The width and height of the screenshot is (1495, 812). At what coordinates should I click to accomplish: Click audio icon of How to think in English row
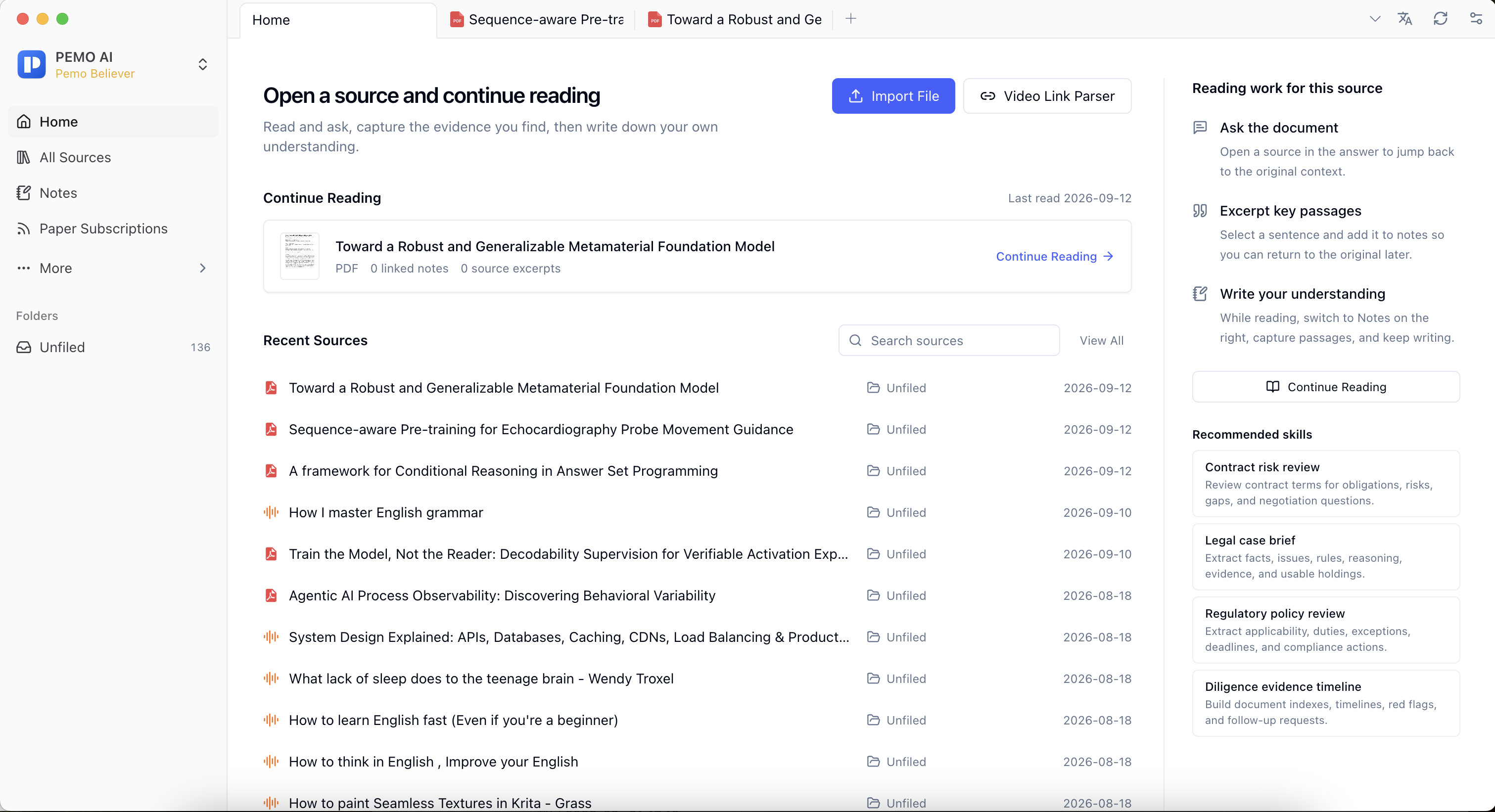pos(271,762)
